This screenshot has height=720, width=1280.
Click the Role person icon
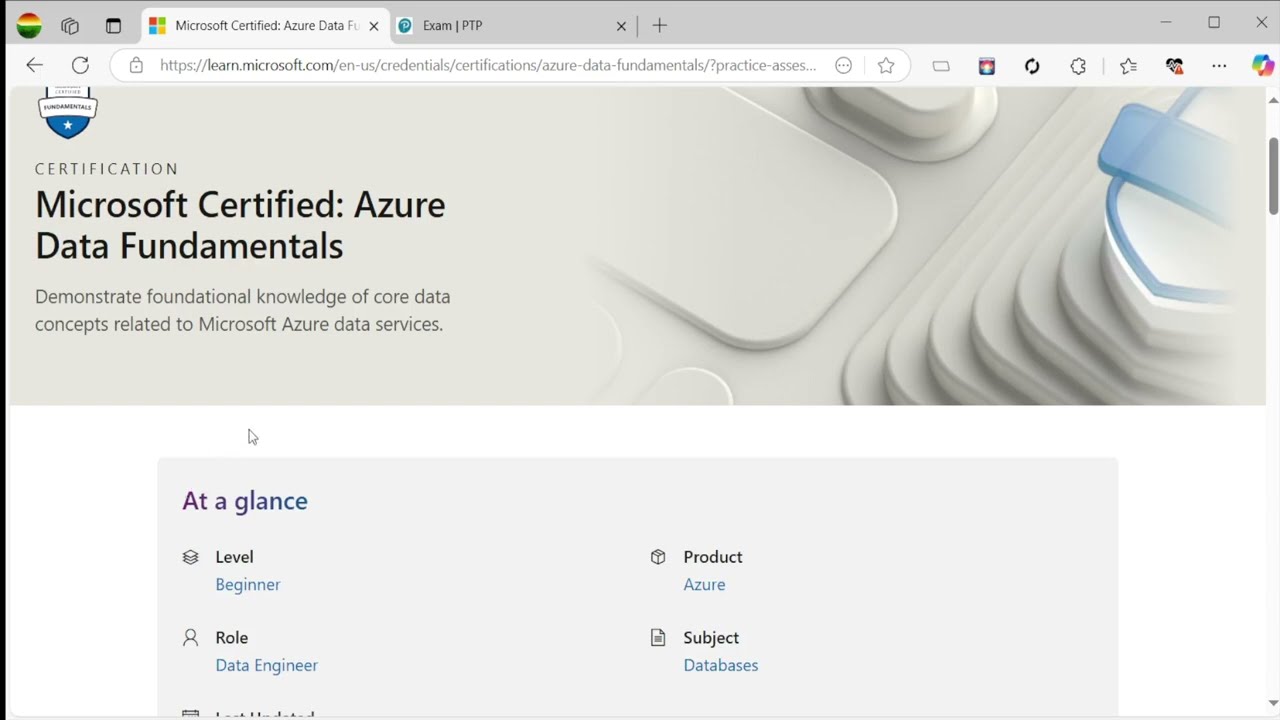pos(191,637)
